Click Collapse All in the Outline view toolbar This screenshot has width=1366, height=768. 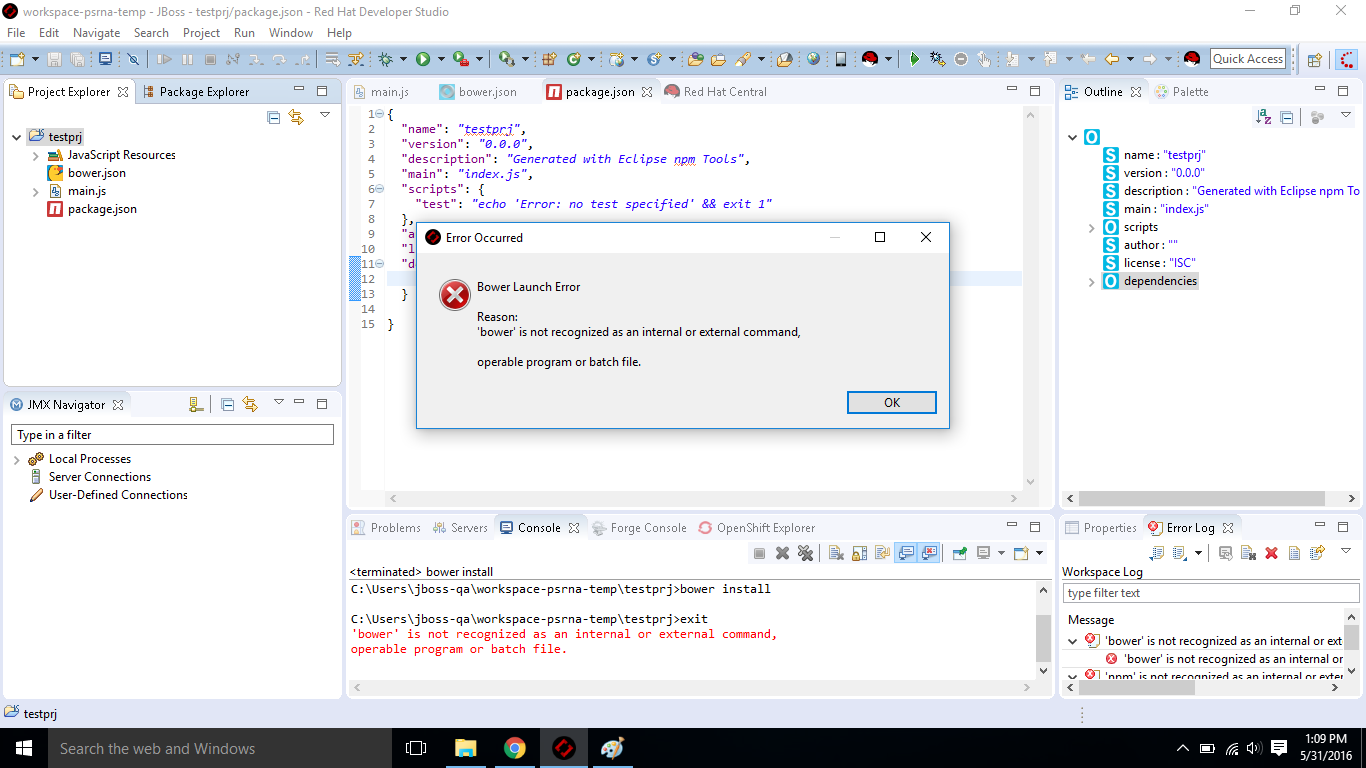(x=1287, y=117)
